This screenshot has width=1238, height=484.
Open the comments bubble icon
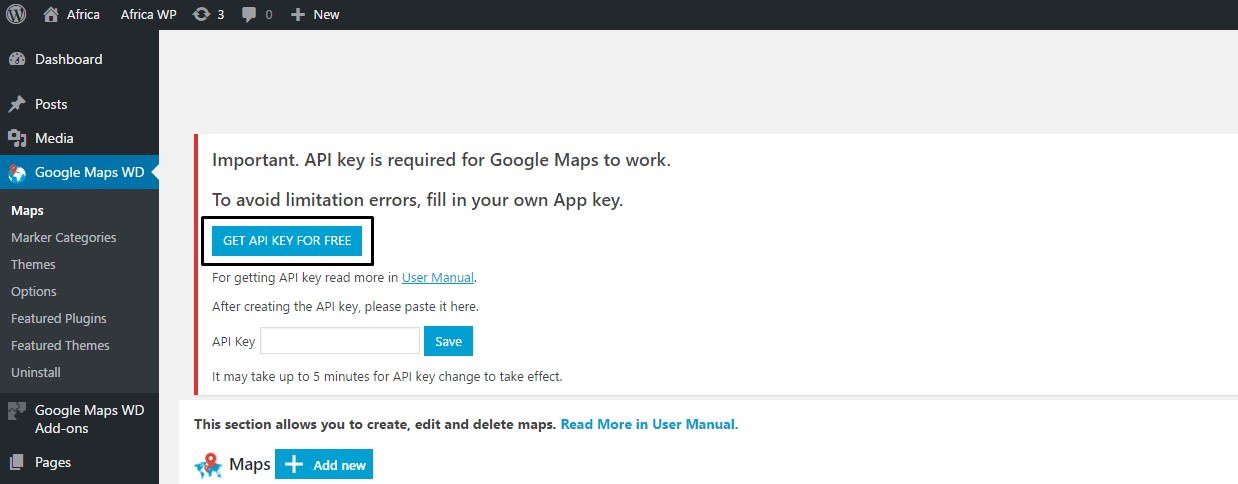click(x=249, y=15)
